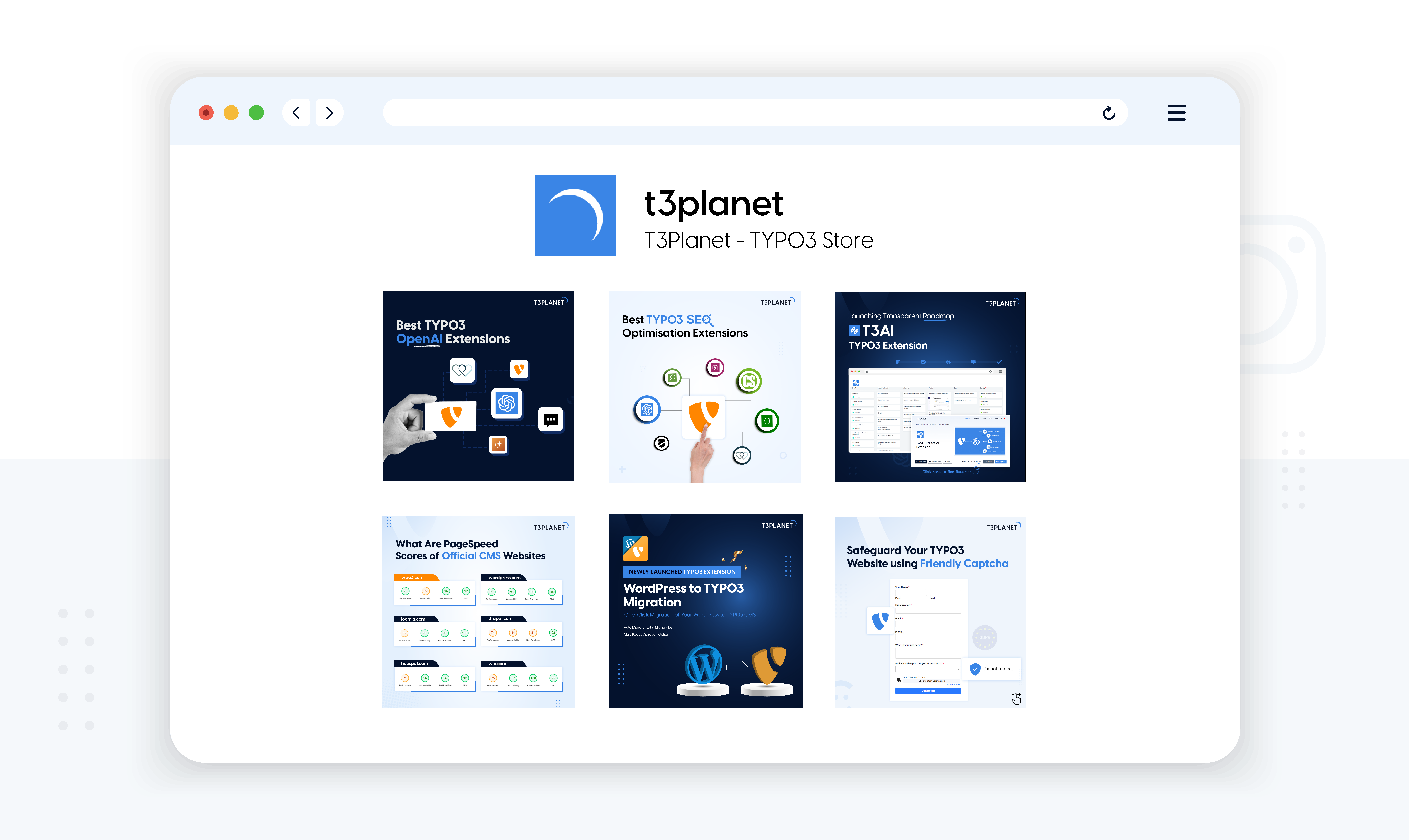The image size is (1409, 840).
Task: Open the 'Best TYPO3 SEO Optimisation Extensions' post
Action: 705,387
